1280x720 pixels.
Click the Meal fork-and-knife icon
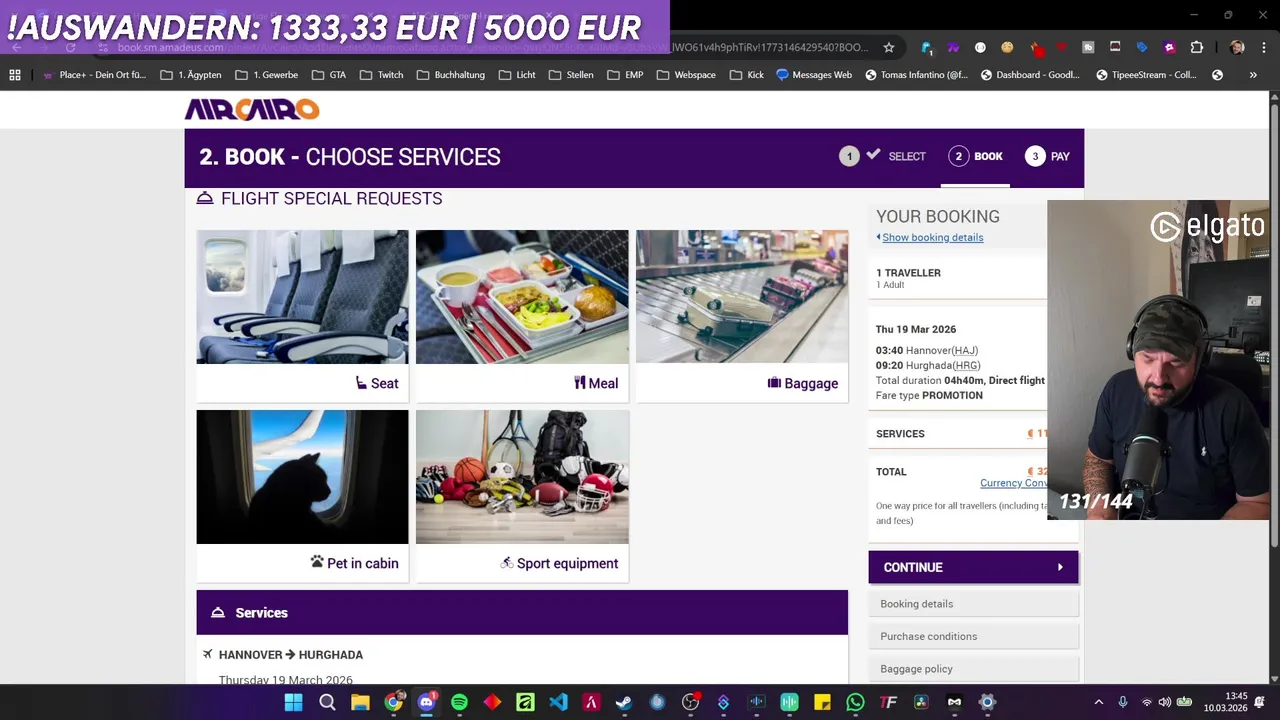point(579,383)
